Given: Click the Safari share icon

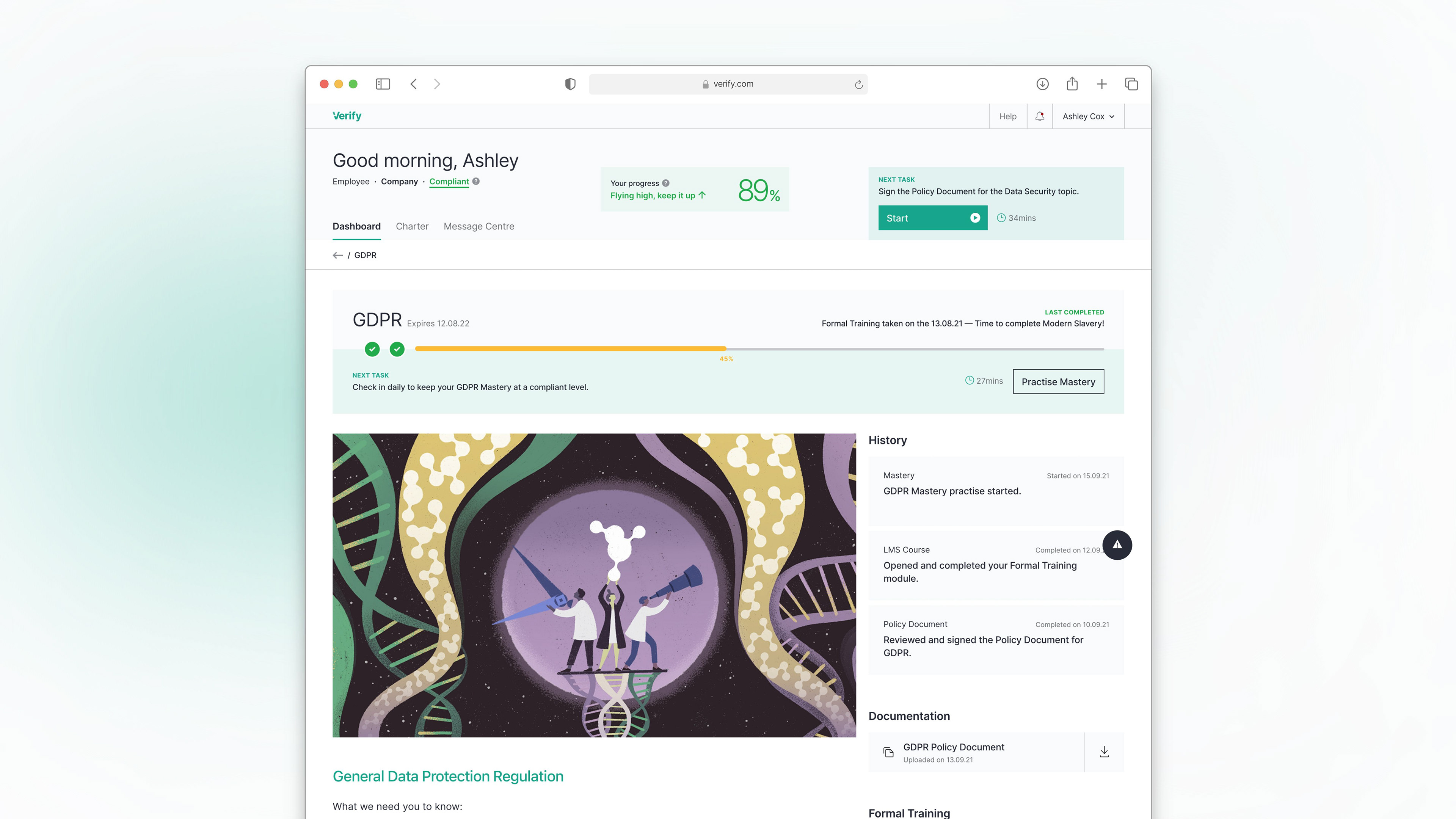Looking at the screenshot, I should [x=1072, y=84].
